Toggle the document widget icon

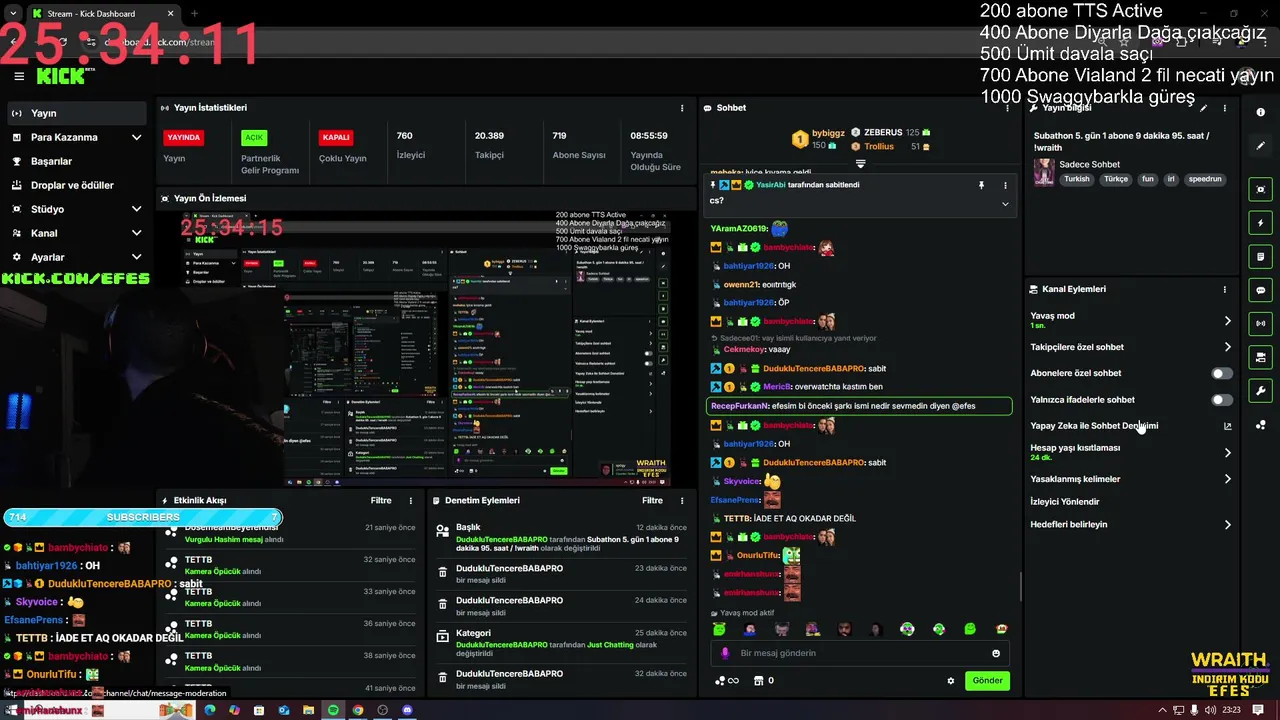click(x=1261, y=257)
